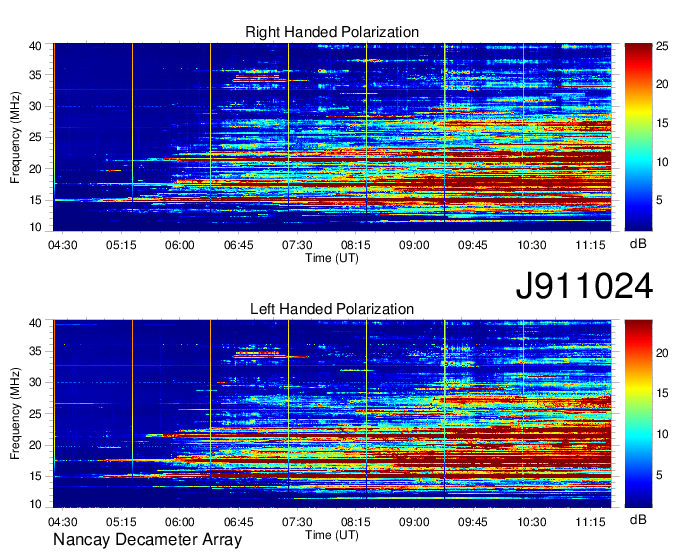
Task: Click 40 MHz frequency tick, Left Handed plot
Action: [x=35, y=323]
